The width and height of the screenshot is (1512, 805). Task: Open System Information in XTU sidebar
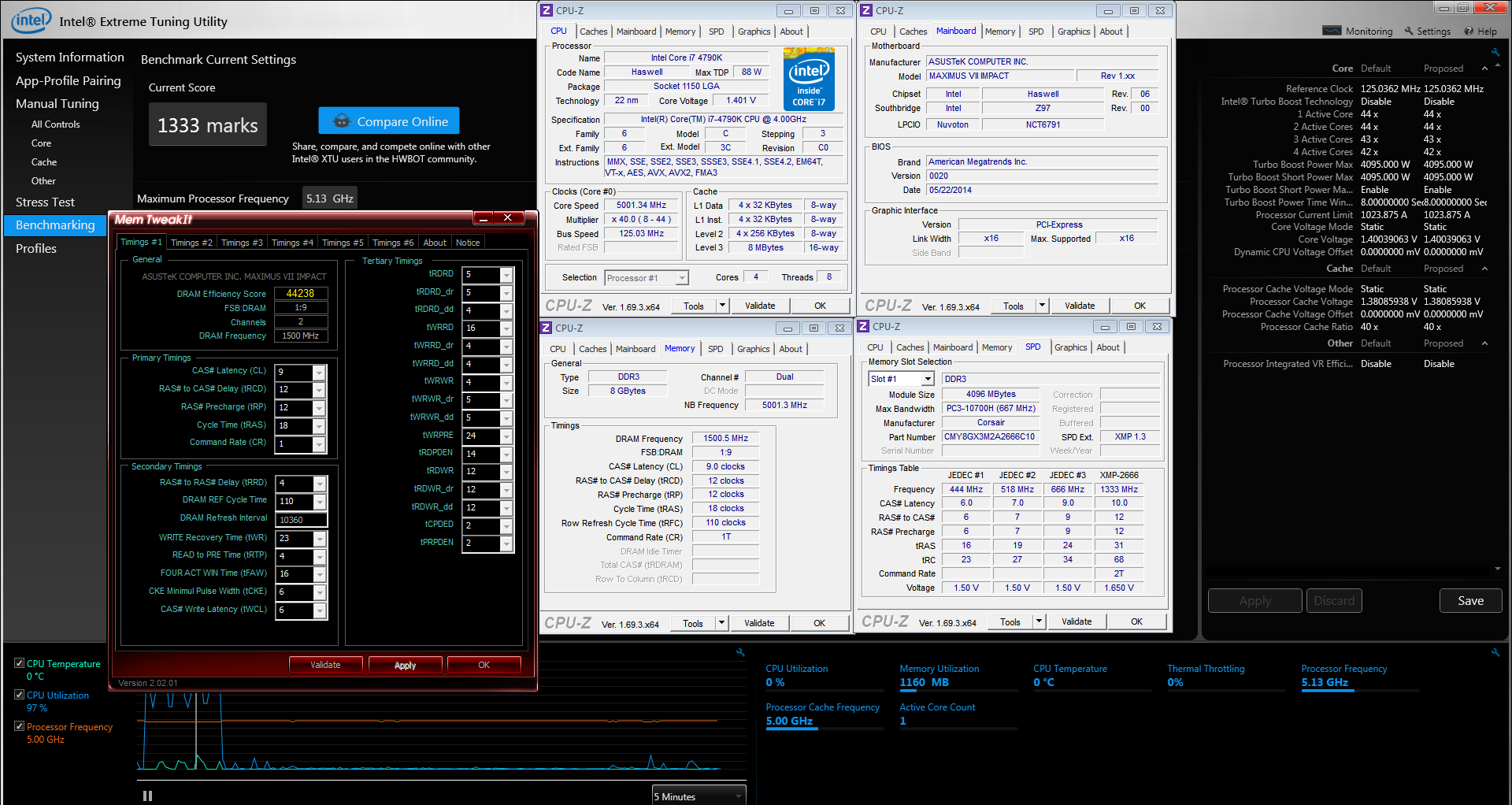pos(70,57)
